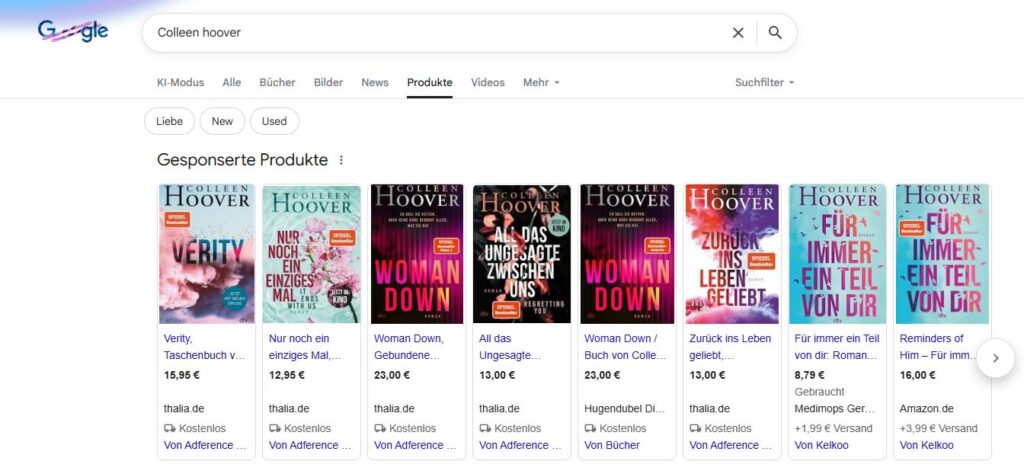1024x474 pixels.
Task: Toggle the Liebe filter chip
Action: 169,121
